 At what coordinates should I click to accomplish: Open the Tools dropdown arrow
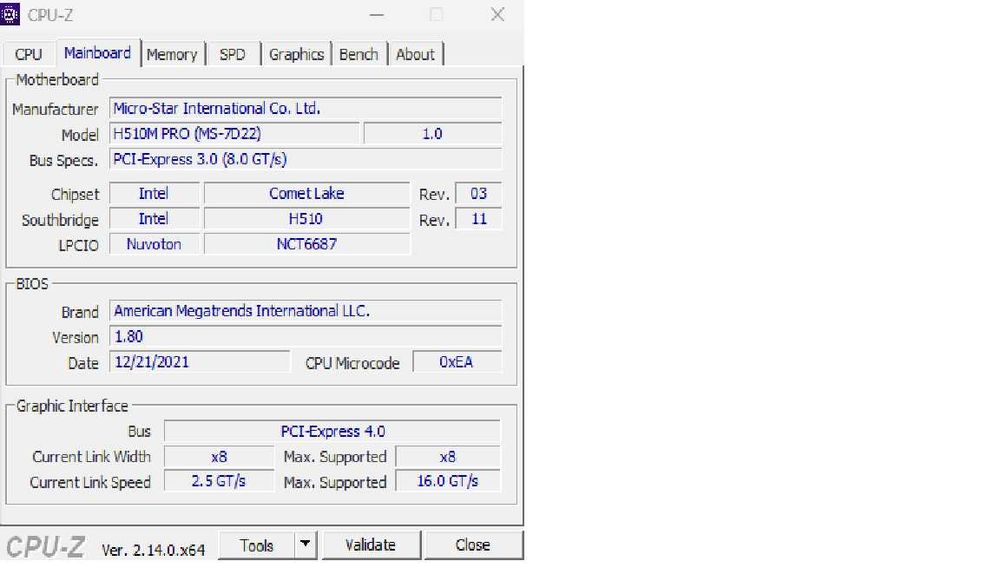pyautogui.click(x=305, y=545)
